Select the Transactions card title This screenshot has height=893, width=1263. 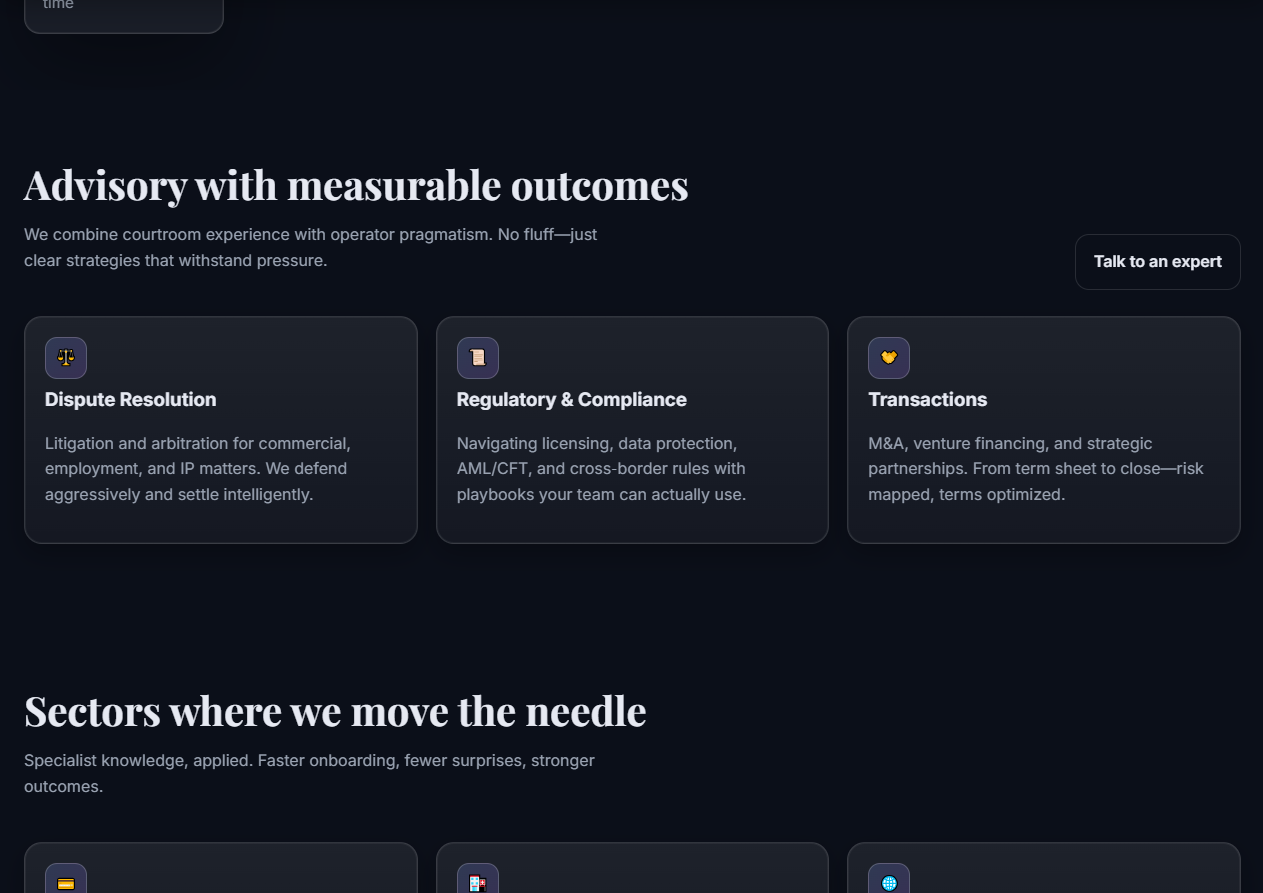[928, 400]
